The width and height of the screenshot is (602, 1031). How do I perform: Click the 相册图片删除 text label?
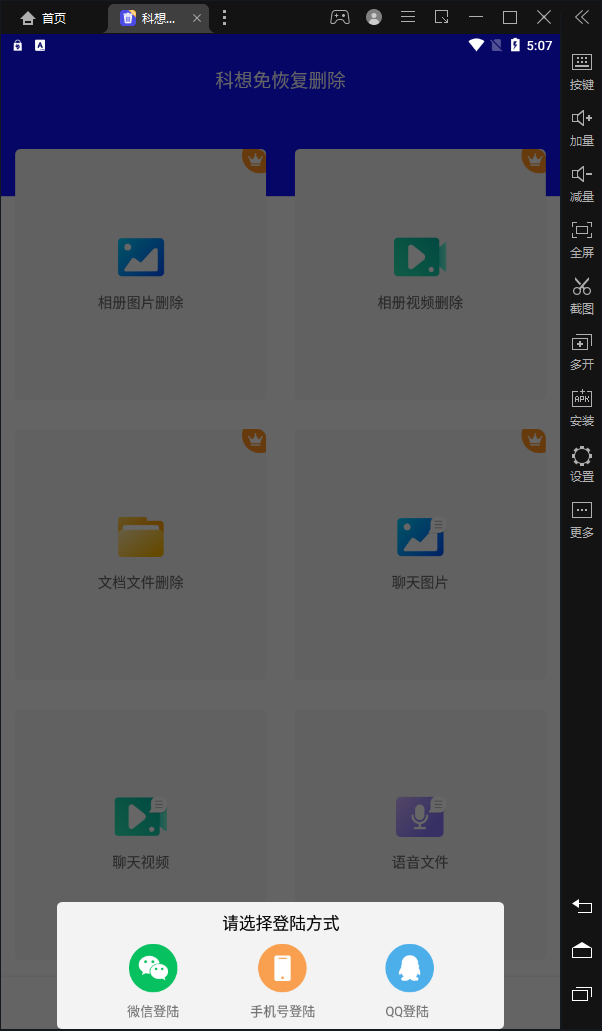pyautogui.click(x=141, y=303)
